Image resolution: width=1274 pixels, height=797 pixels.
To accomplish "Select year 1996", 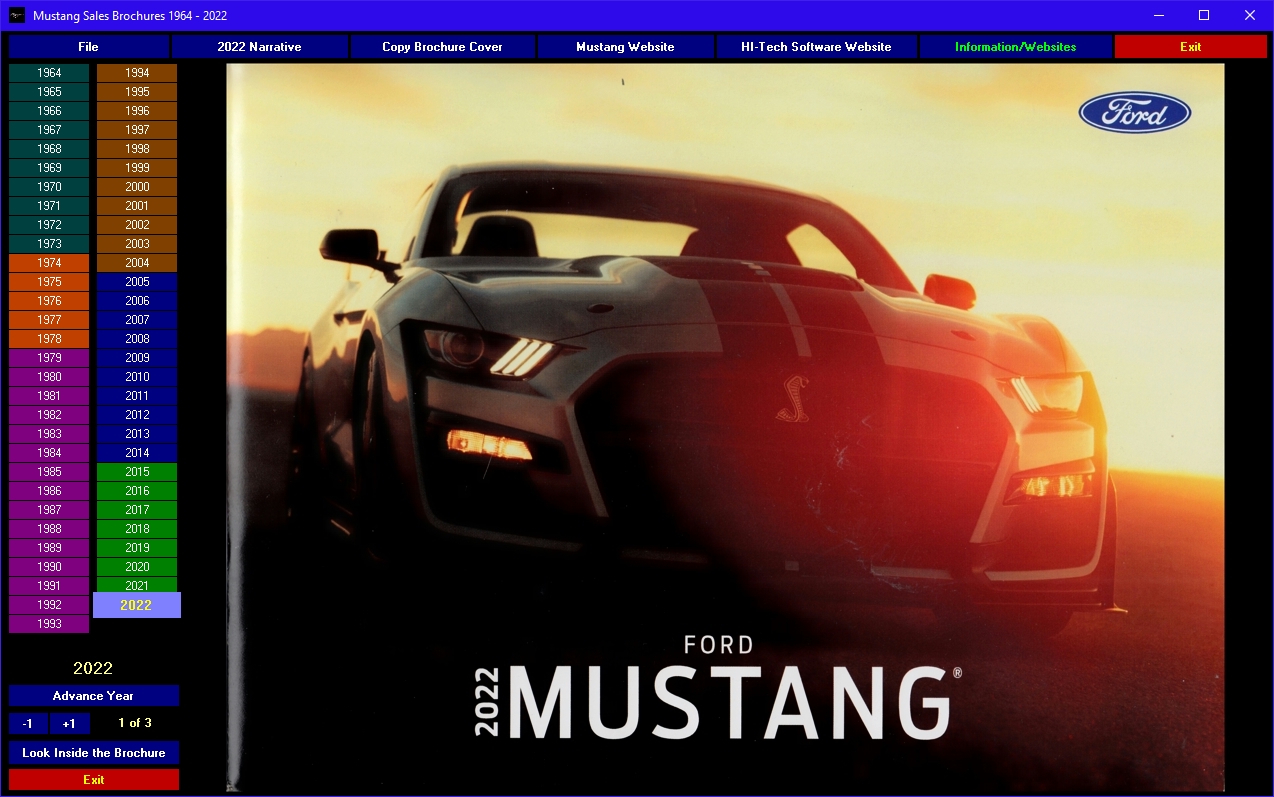I will tap(137, 111).
